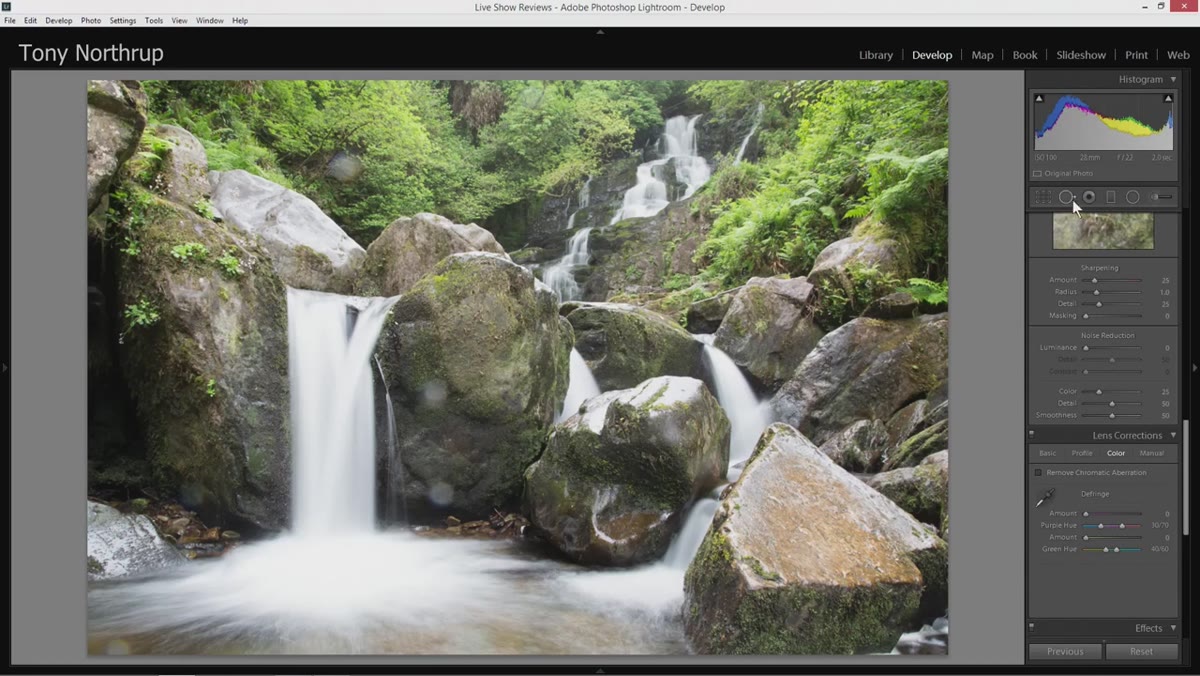
Task: Switch to the Book module
Action: (1025, 55)
